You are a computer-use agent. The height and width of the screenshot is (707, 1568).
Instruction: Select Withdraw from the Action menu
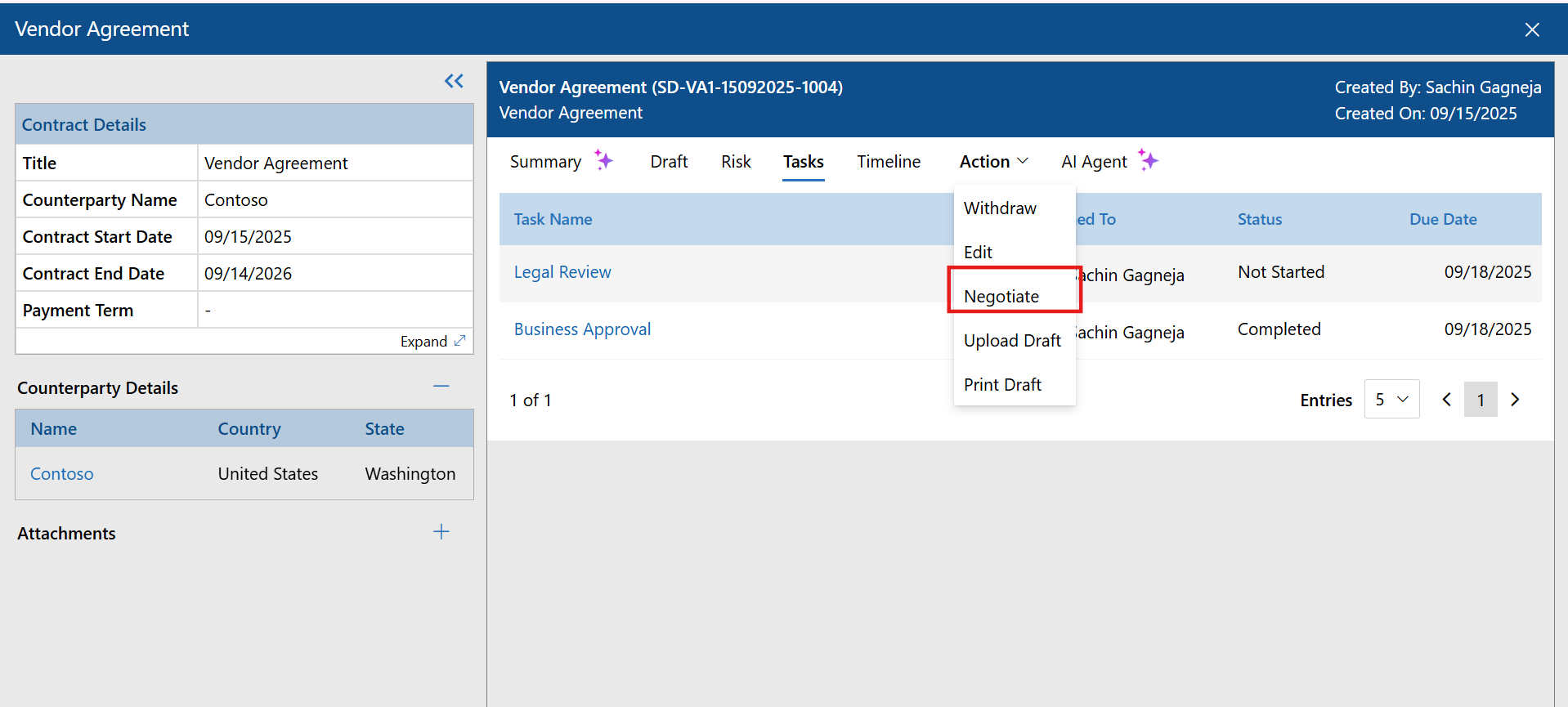(1000, 208)
